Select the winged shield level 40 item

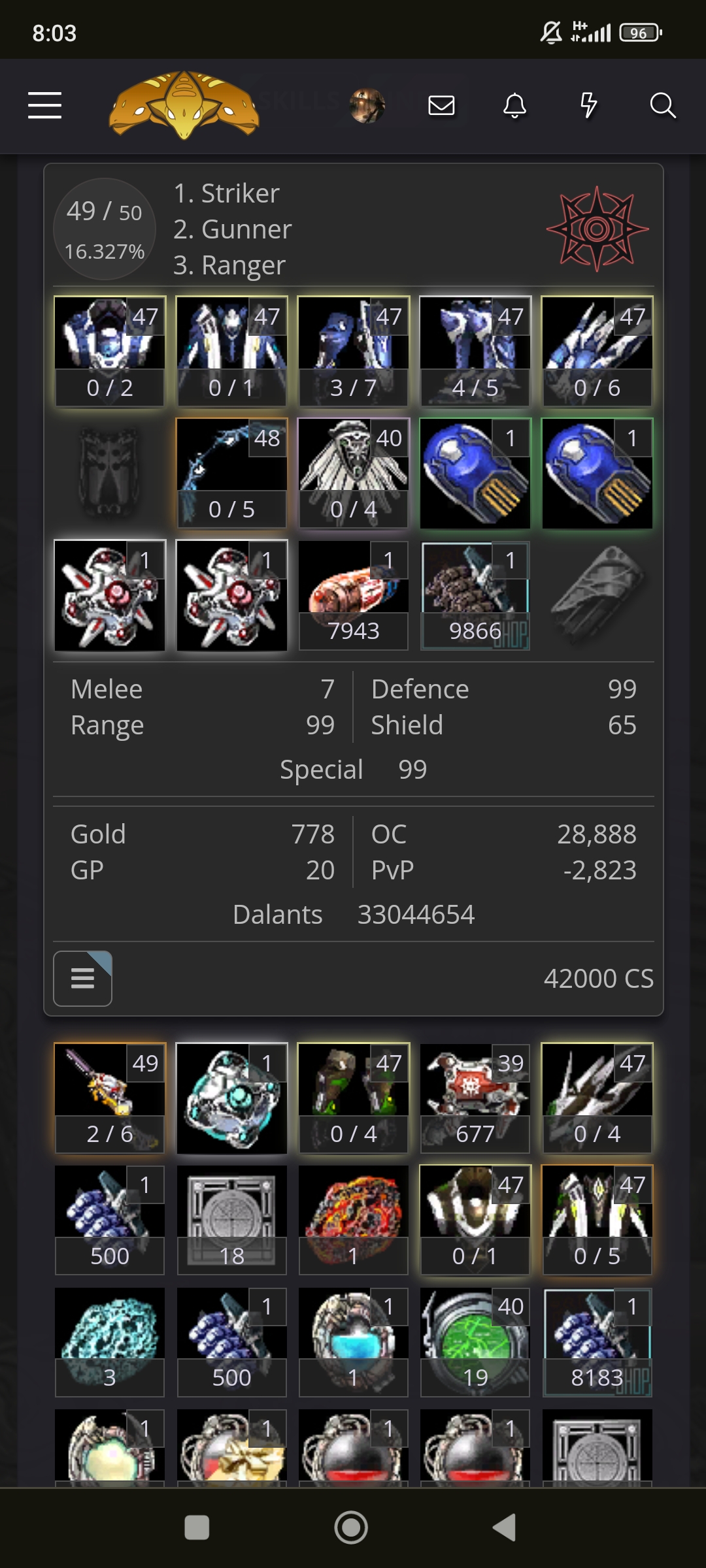pyautogui.click(x=354, y=473)
